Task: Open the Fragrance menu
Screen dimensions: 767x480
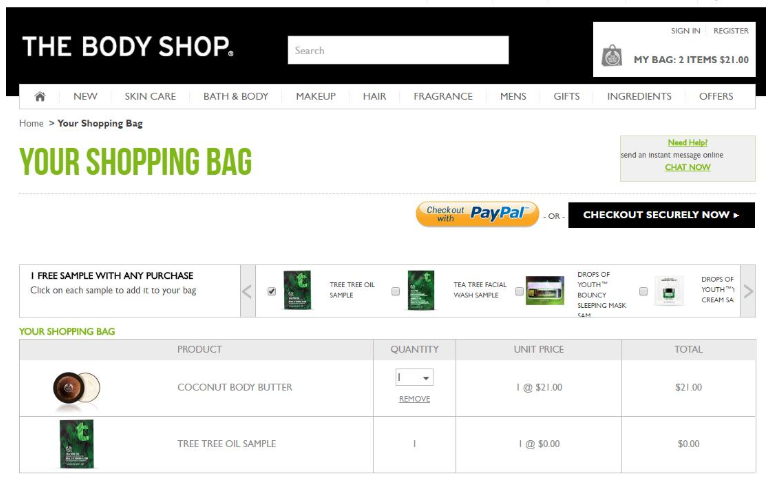Action: click(x=443, y=97)
